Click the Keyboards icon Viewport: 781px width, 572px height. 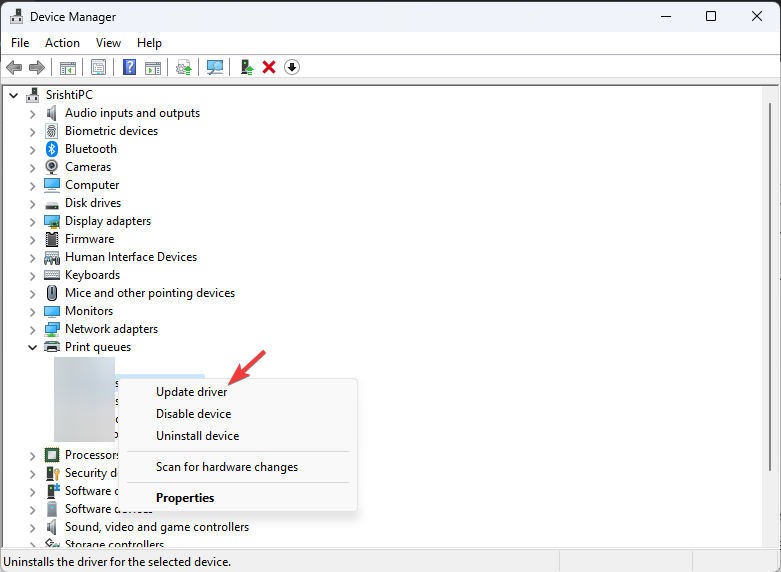52,275
